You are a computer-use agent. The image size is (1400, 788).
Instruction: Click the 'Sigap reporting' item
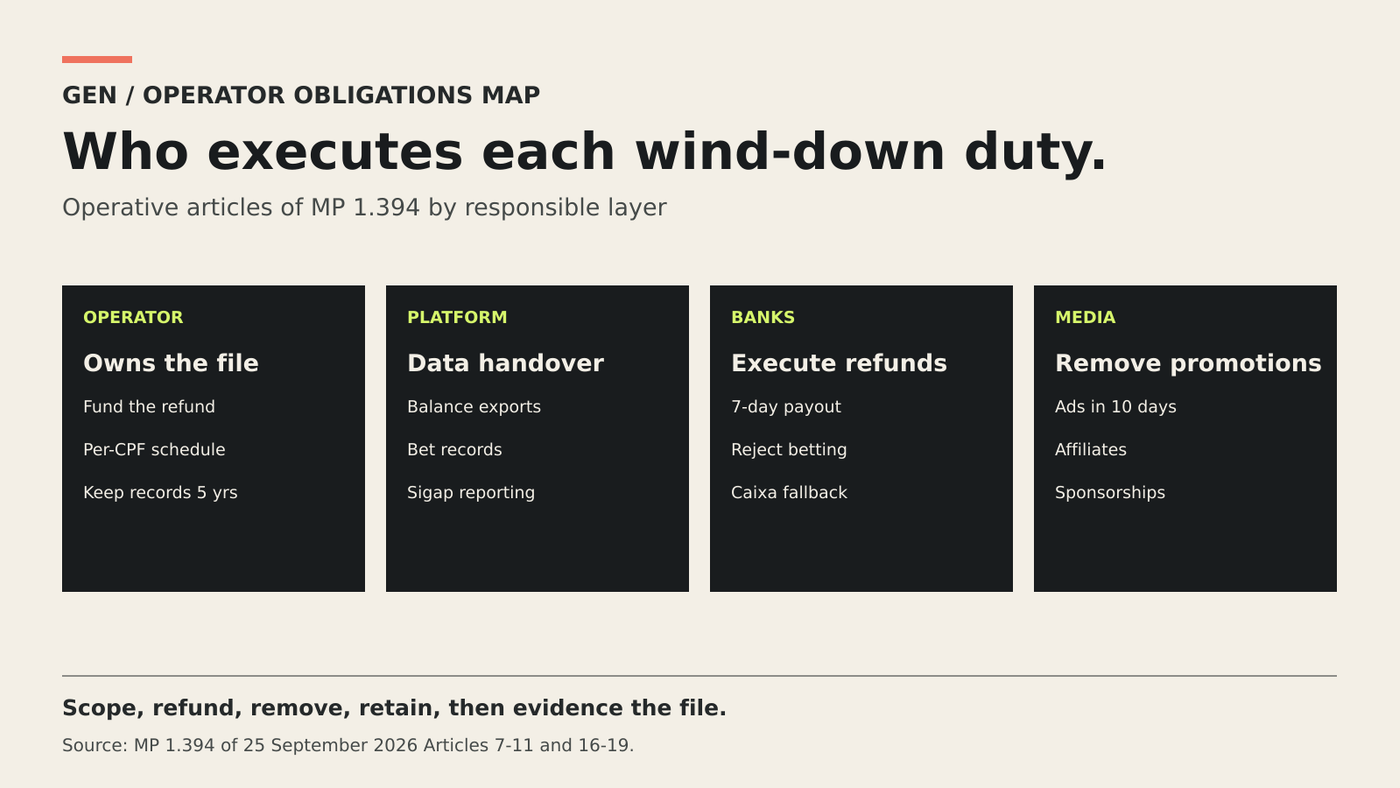471,493
